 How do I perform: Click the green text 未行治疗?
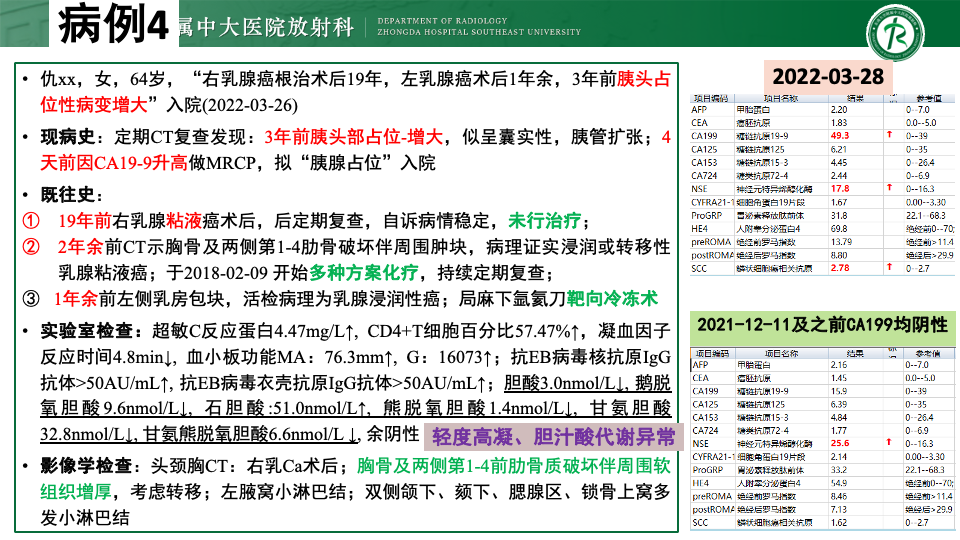coord(544,220)
